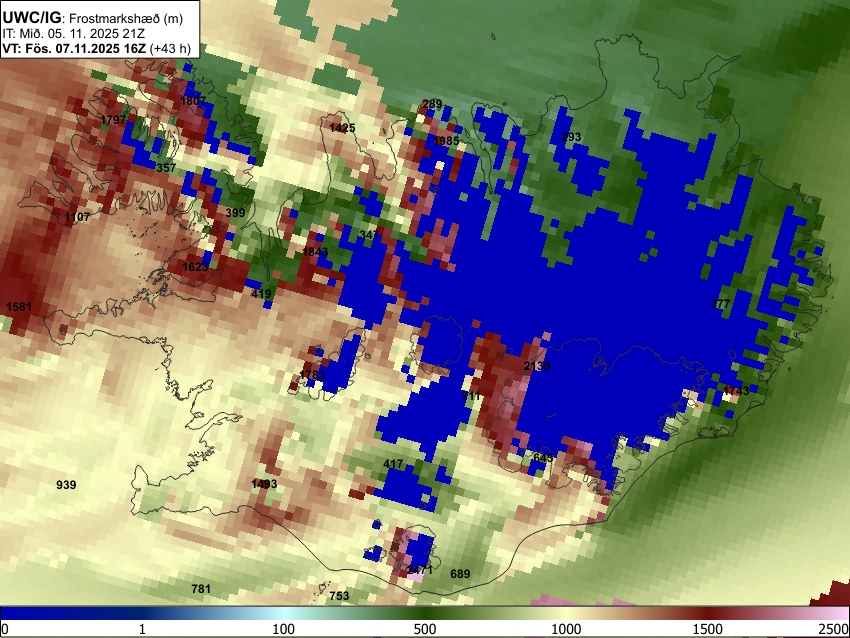Click the 781 map value label
The image size is (850, 638).
pos(201,589)
